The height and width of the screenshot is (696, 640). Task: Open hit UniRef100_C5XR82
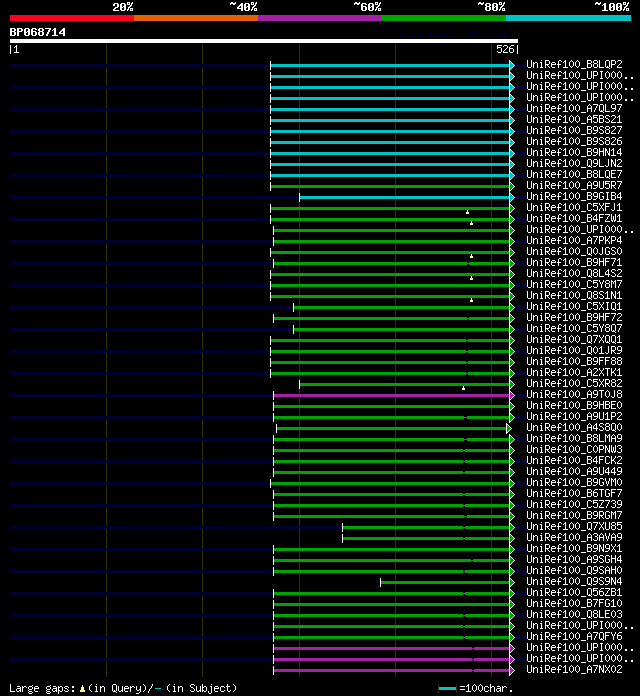pos(574,384)
